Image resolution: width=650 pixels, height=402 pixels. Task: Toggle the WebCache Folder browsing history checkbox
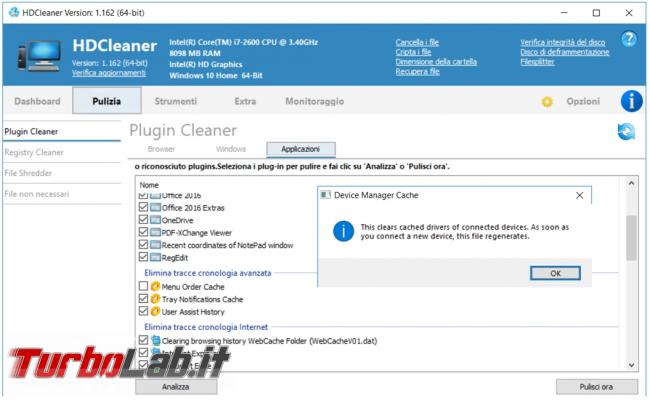[x=143, y=340]
